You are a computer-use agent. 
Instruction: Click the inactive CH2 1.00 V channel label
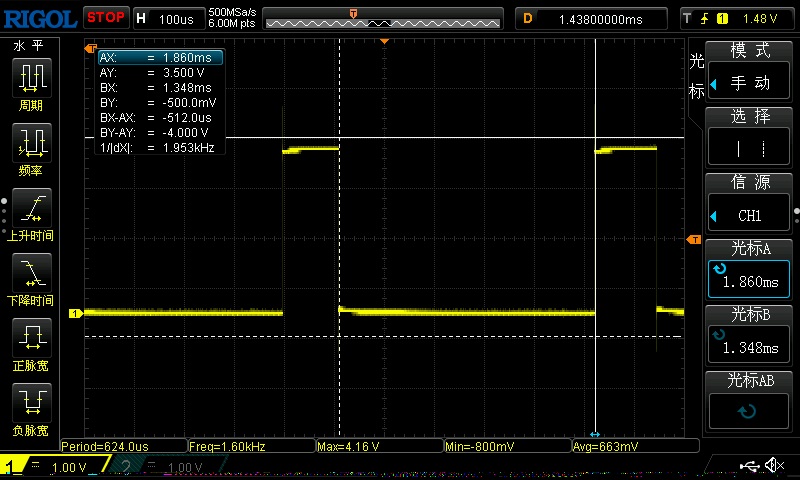[x=168, y=466]
